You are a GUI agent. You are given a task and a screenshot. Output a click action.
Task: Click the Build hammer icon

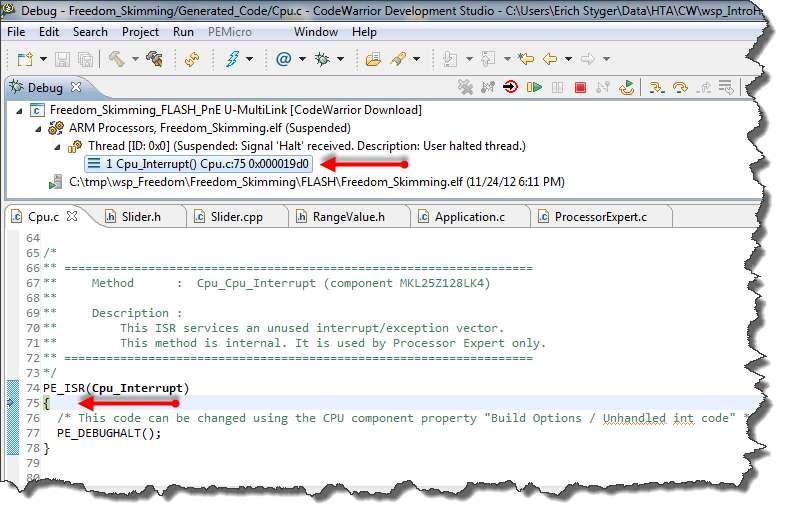117,59
